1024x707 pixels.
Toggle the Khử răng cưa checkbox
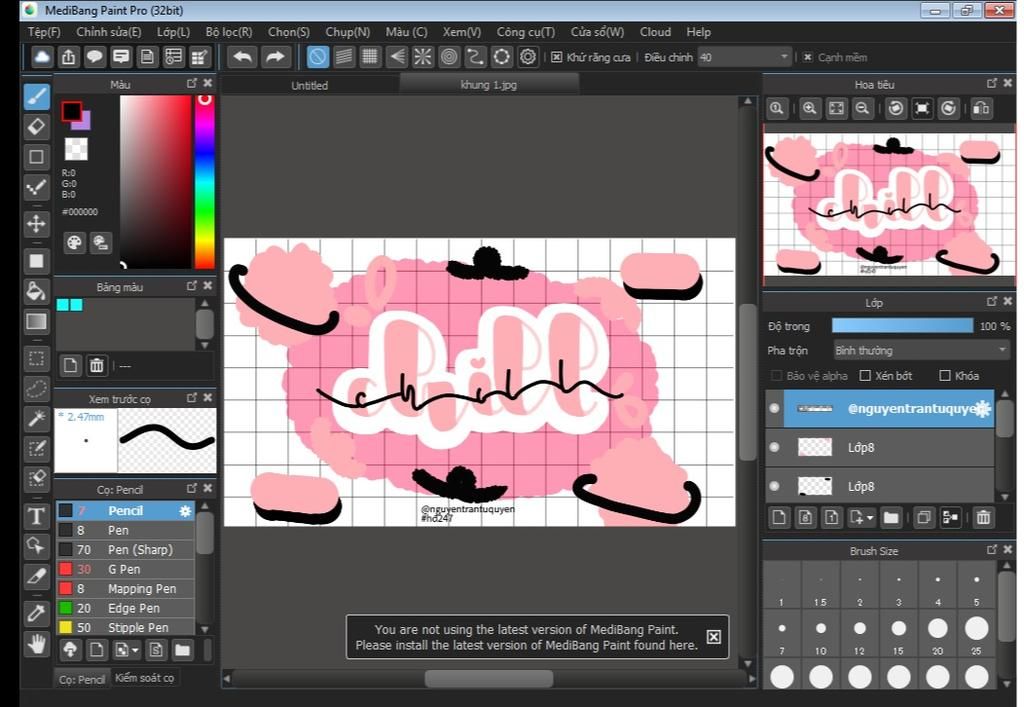[556, 57]
